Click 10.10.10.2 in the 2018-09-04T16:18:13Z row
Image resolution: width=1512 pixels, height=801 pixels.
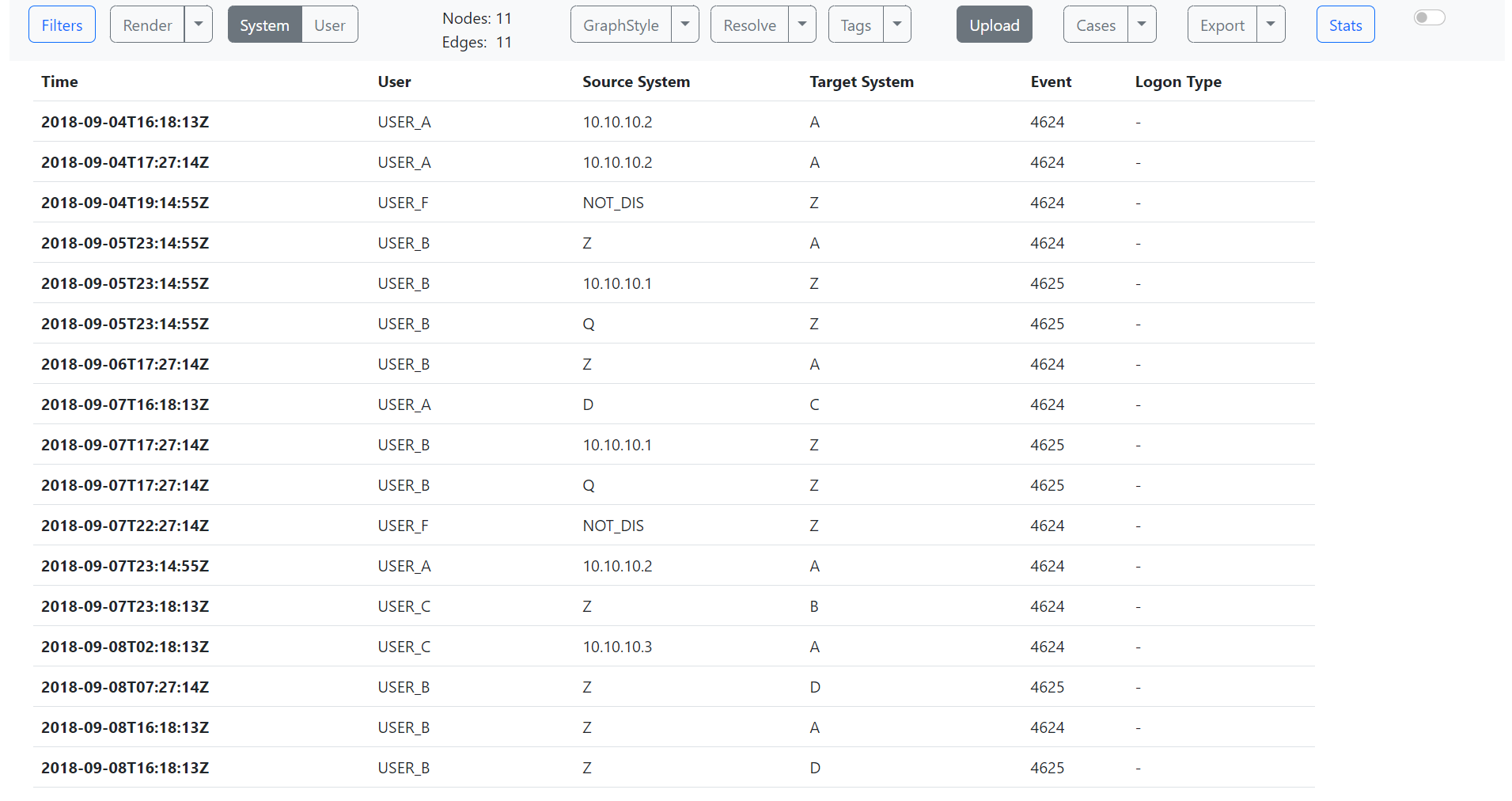coord(617,122)
